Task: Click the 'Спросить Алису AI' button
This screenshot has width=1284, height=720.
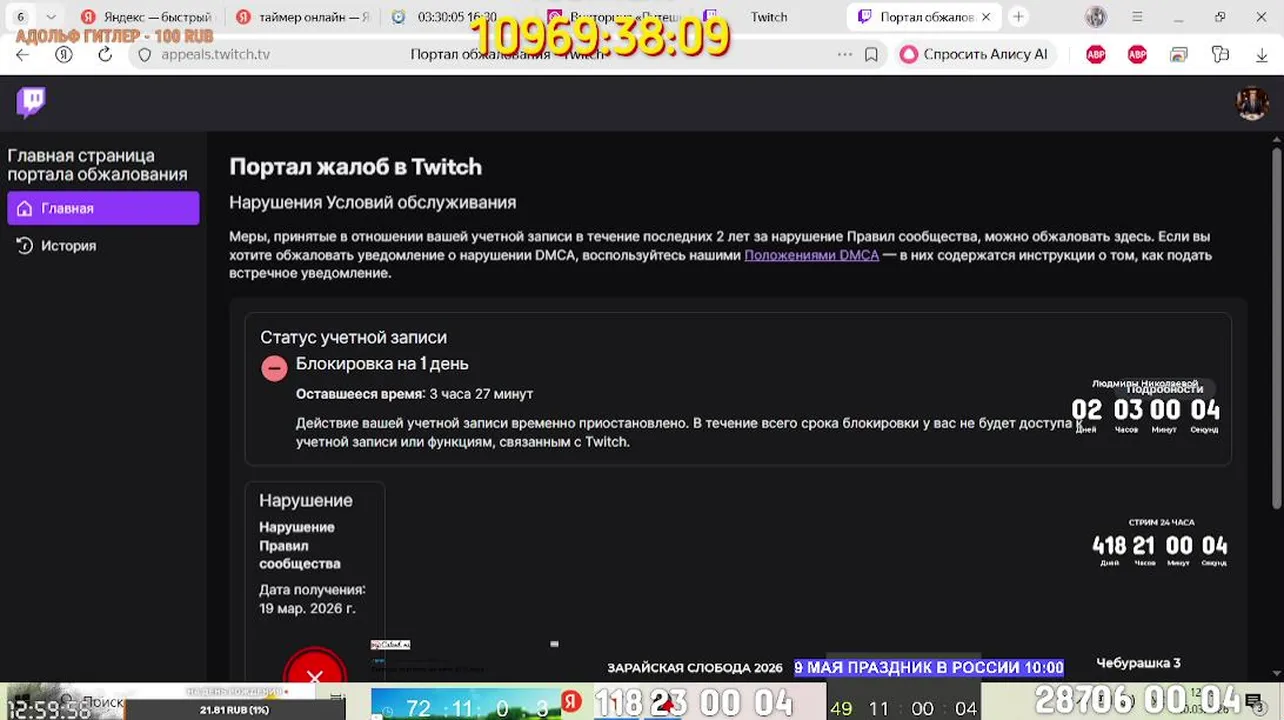Action: pos(975,55)
